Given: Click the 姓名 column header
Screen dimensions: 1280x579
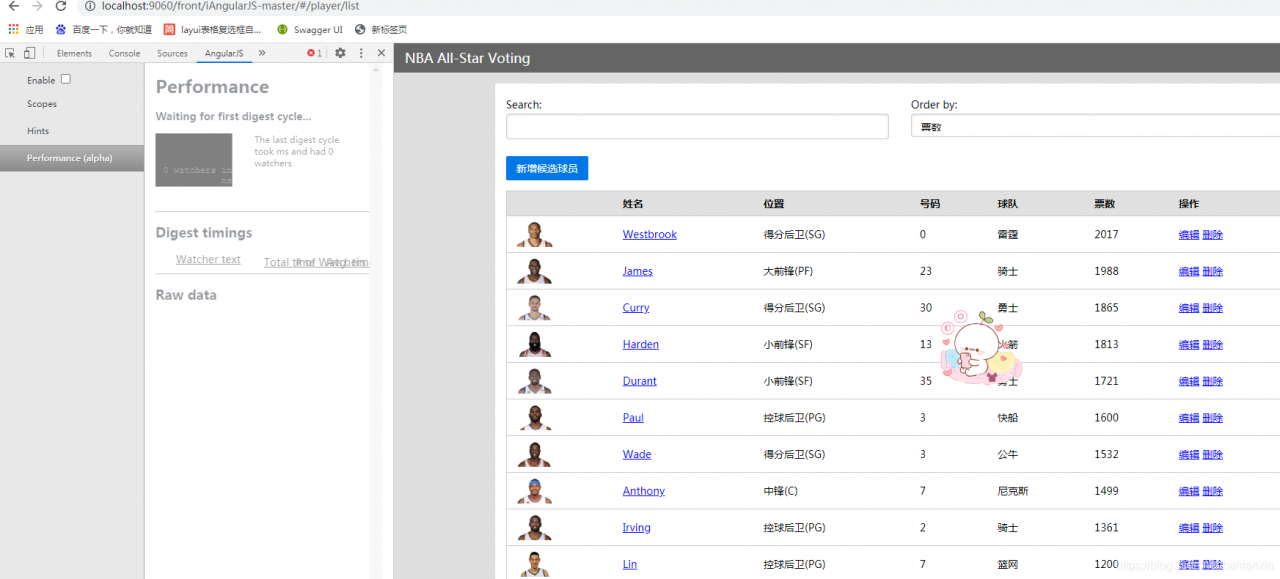Looking at the screenshot, I should [633, 204].
